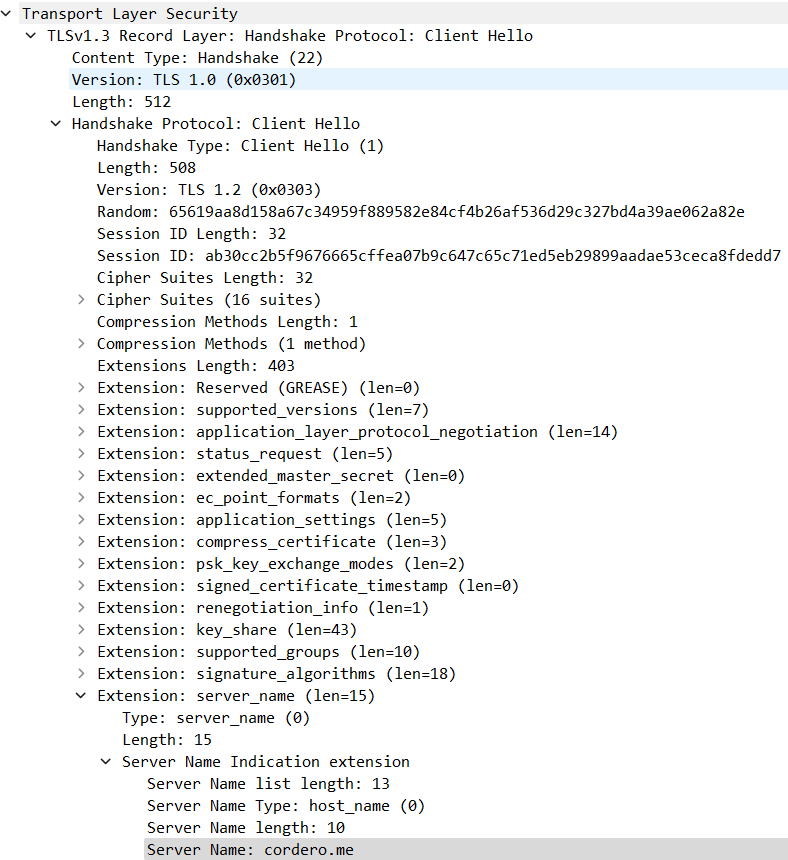Select TLSv1.3 Record Layer row text
788x860 pixels.
[290, 36]
